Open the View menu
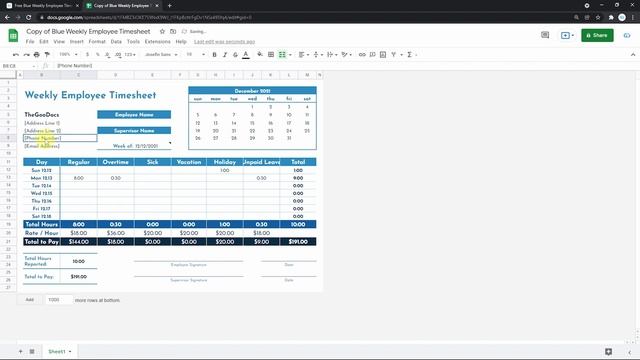The width and height of the screenshot is (640, 360). point(59,42)
